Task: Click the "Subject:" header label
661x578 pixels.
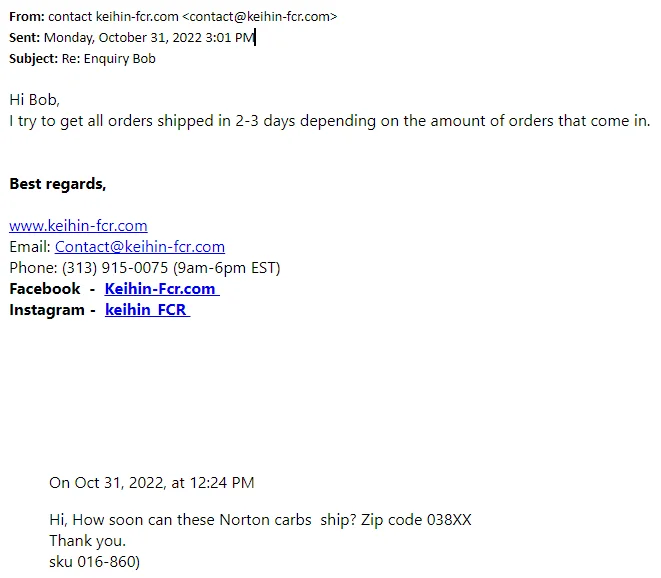Action: [x=33, y=58]
